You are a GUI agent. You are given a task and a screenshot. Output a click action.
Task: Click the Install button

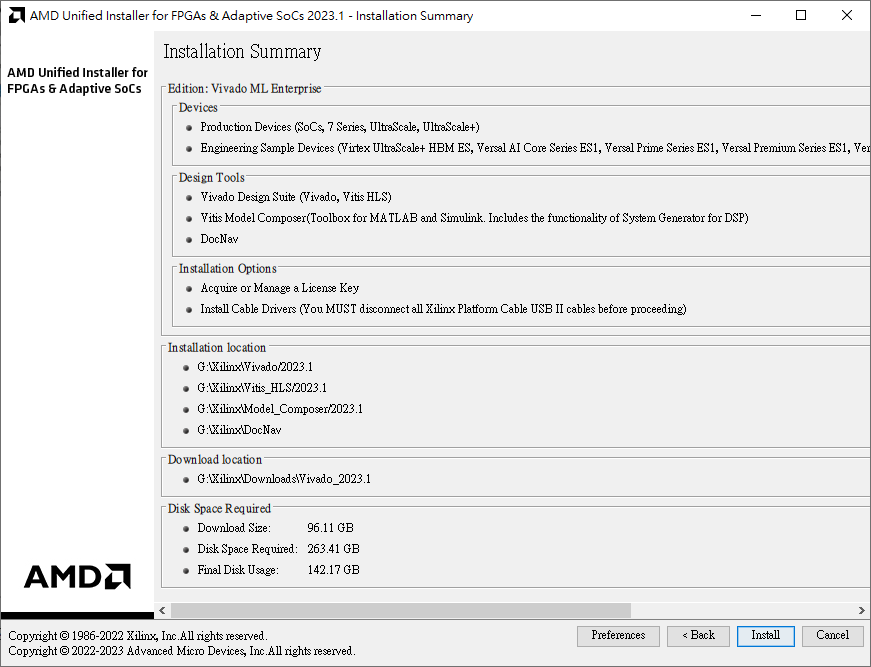[x=765, y=635]
